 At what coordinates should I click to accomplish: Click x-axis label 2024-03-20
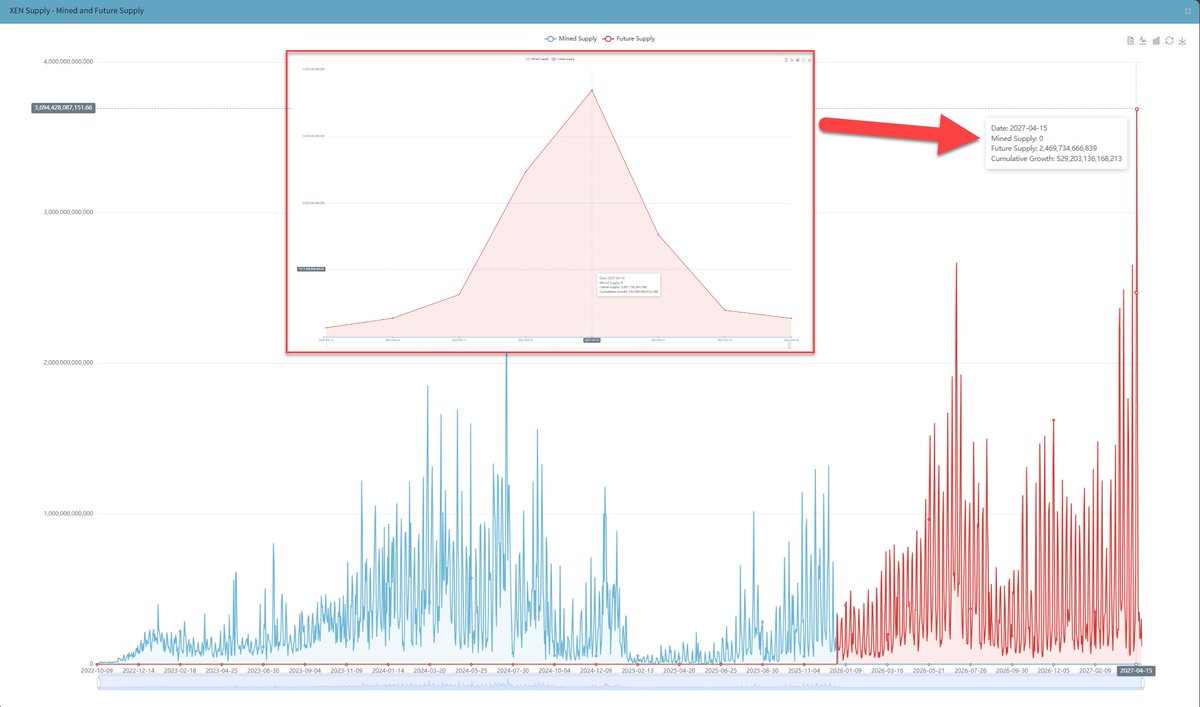click(x=430, y=671)
